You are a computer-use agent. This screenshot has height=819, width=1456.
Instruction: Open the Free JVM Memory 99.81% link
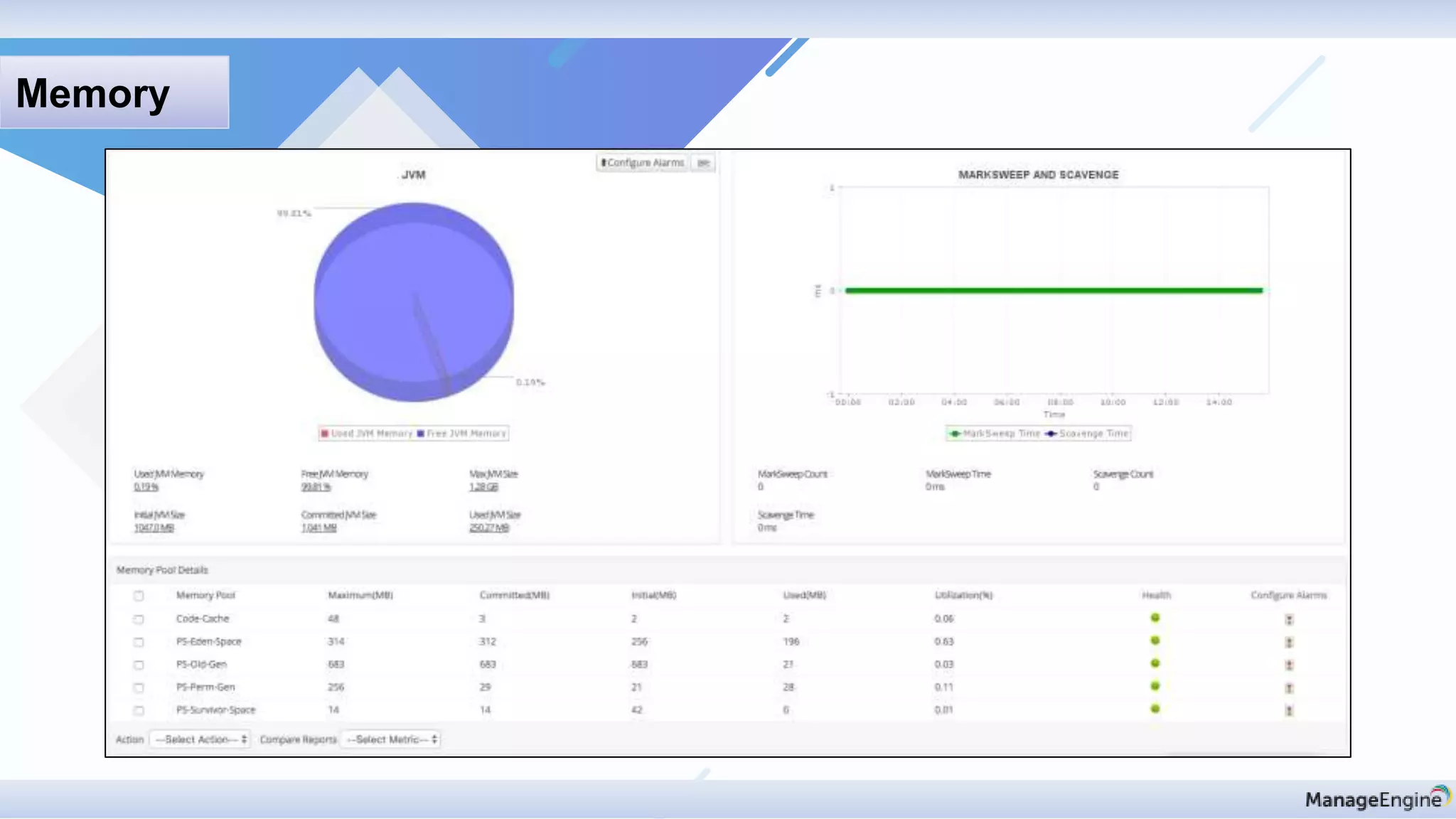[x=316, y=487]
